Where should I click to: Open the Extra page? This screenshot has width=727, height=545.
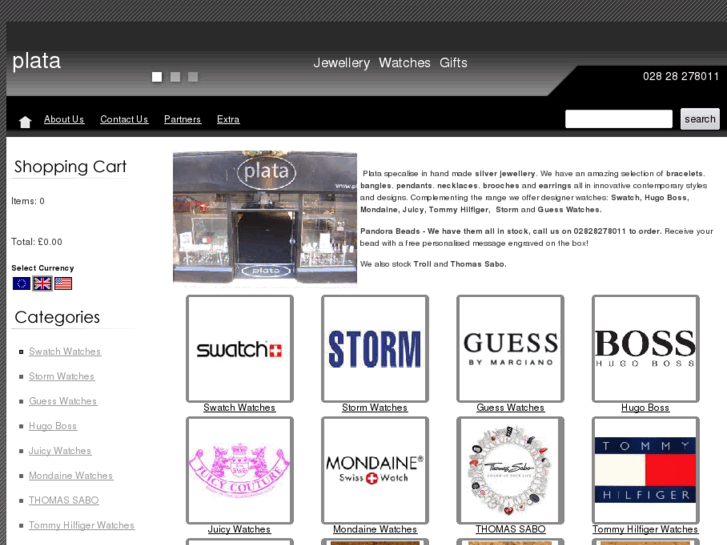click(228, 119)
